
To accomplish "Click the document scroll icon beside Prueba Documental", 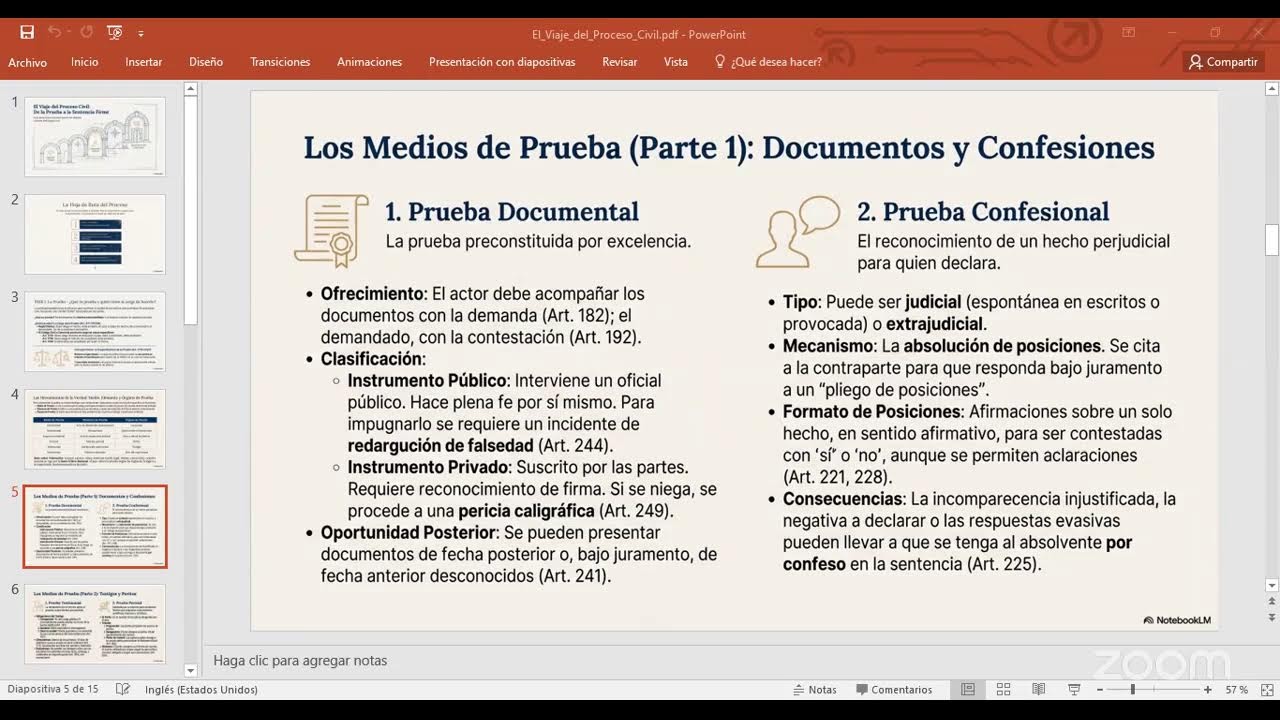I will (331, 231).
